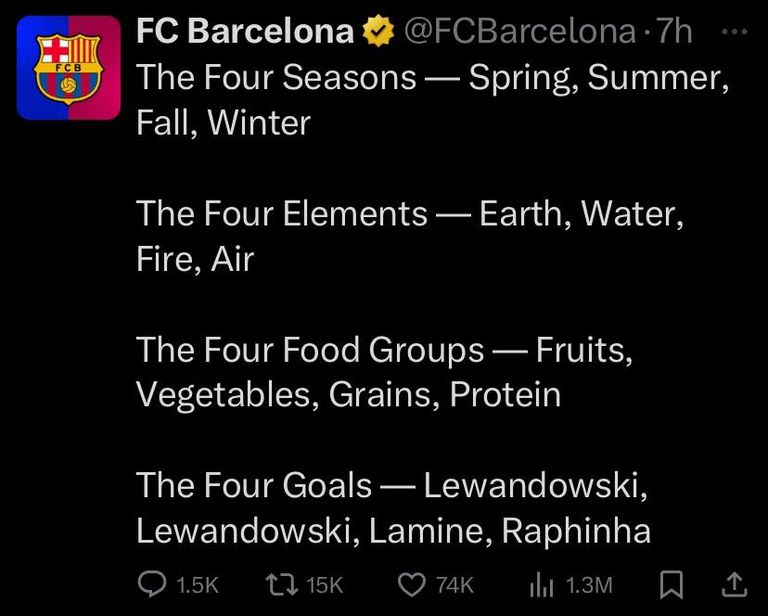This screenshot has height=616, width=768.
Task: Open the @FCBarcelona handle link
Action: click(x=518, y=32)
